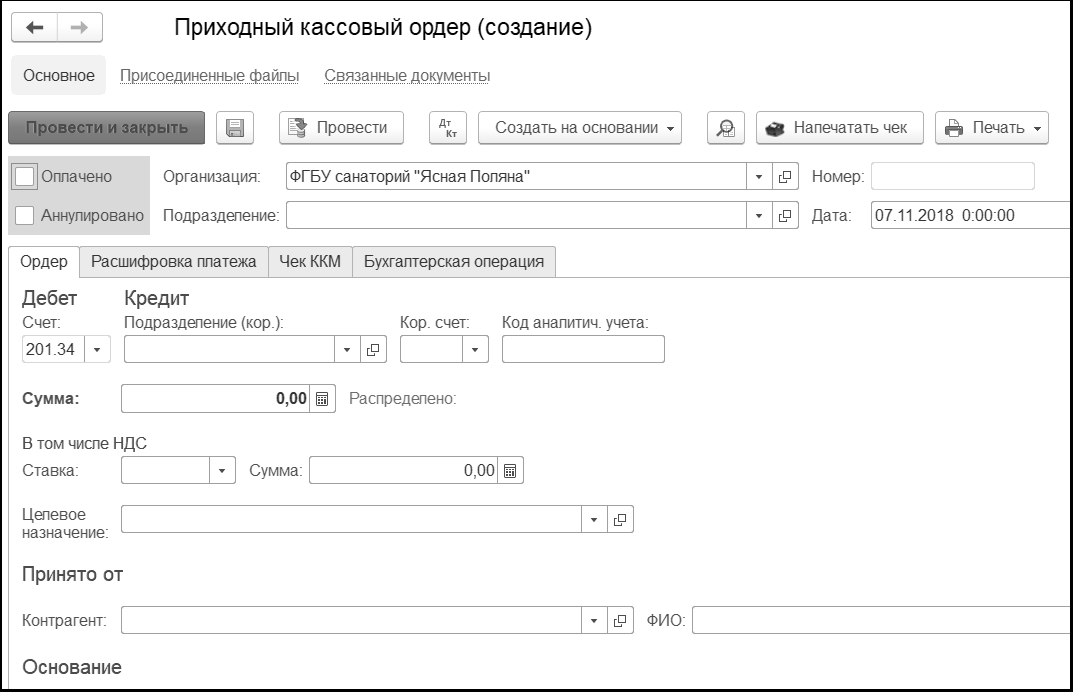Switch to the Бухгалтерская операция tab

click(x=454, y=261)
